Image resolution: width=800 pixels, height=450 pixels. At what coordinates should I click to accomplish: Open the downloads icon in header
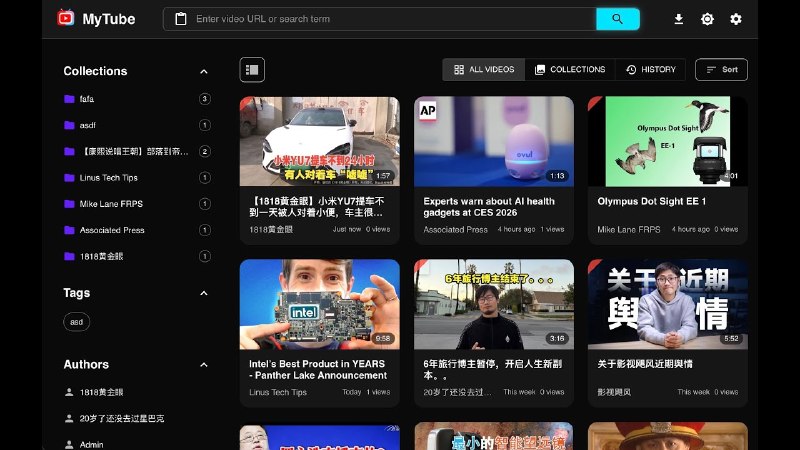coord(679,19)
